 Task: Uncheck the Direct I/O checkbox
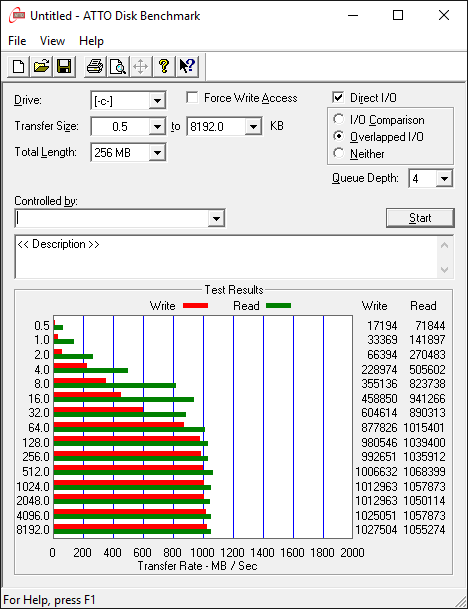point(338,97)
